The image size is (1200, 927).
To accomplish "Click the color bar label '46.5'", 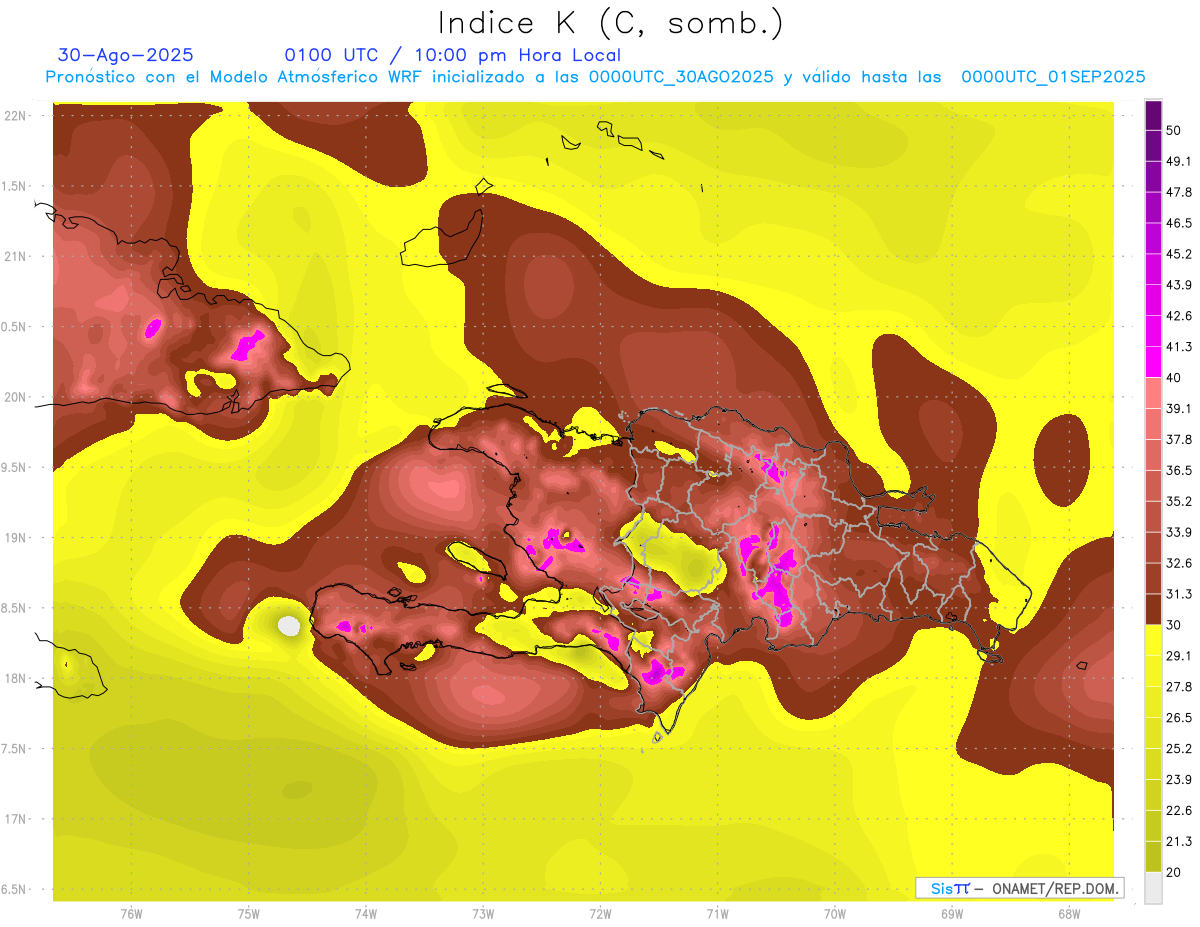I will (x=1178, y=223).
